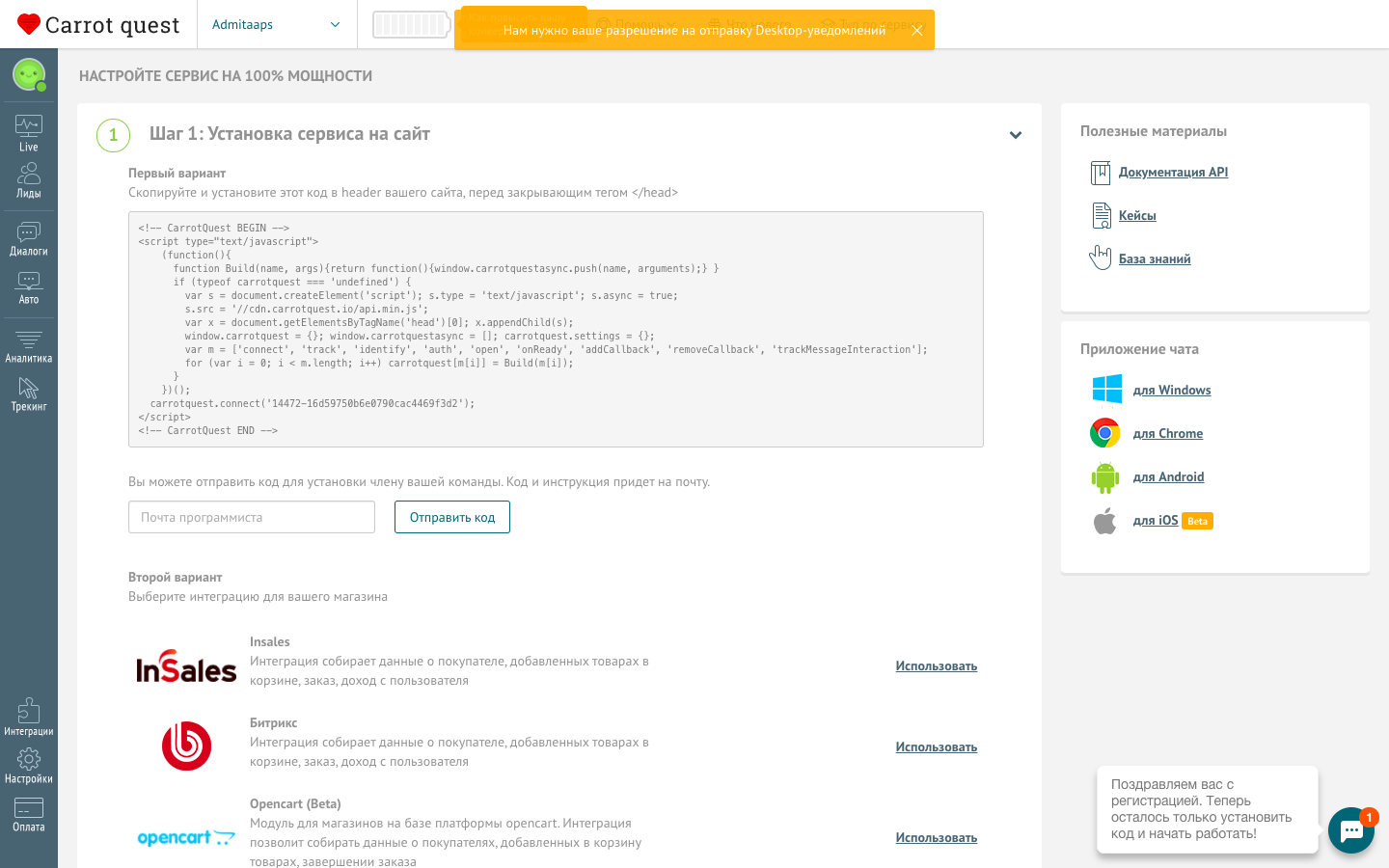Image resolution: width=1389 pixels, height=868 pixels.
Task: Open Аналитика in the sidebar
Action: point(29,346)
